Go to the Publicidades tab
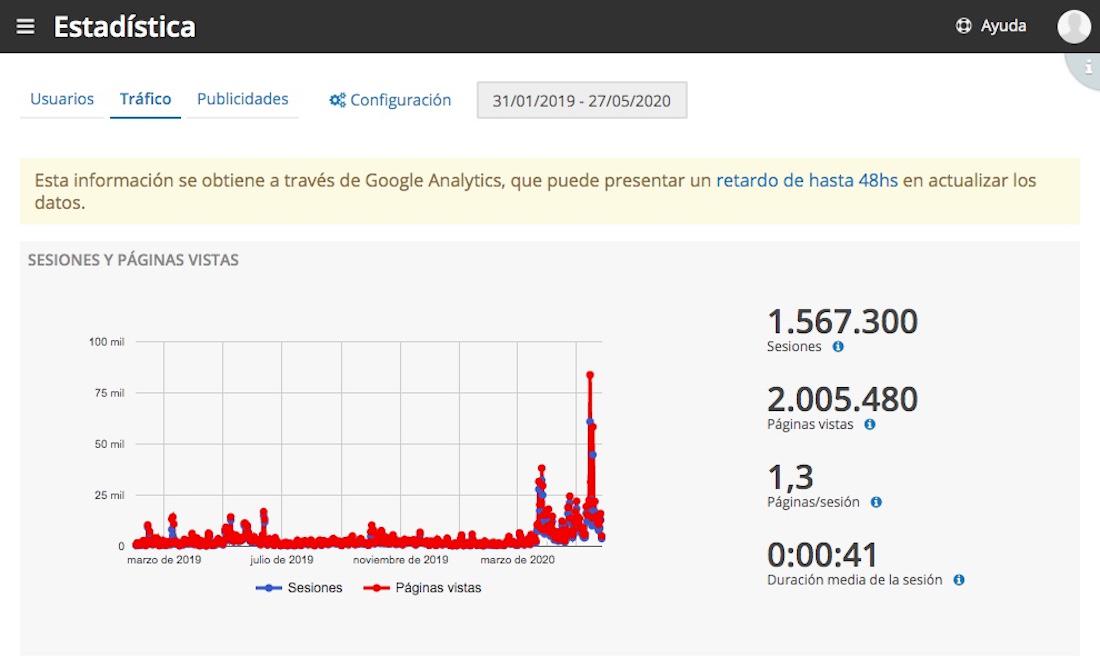 (x=242, y=99)
